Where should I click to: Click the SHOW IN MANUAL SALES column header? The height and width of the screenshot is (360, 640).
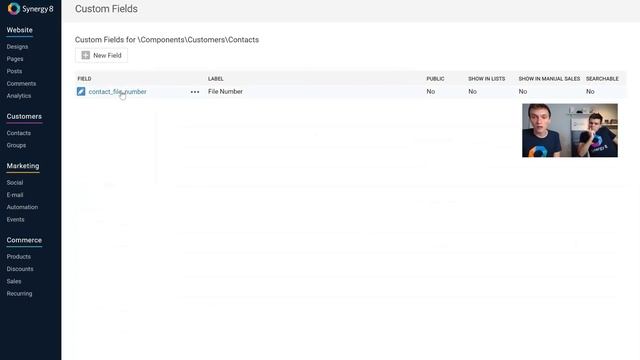tap(549, 78)
